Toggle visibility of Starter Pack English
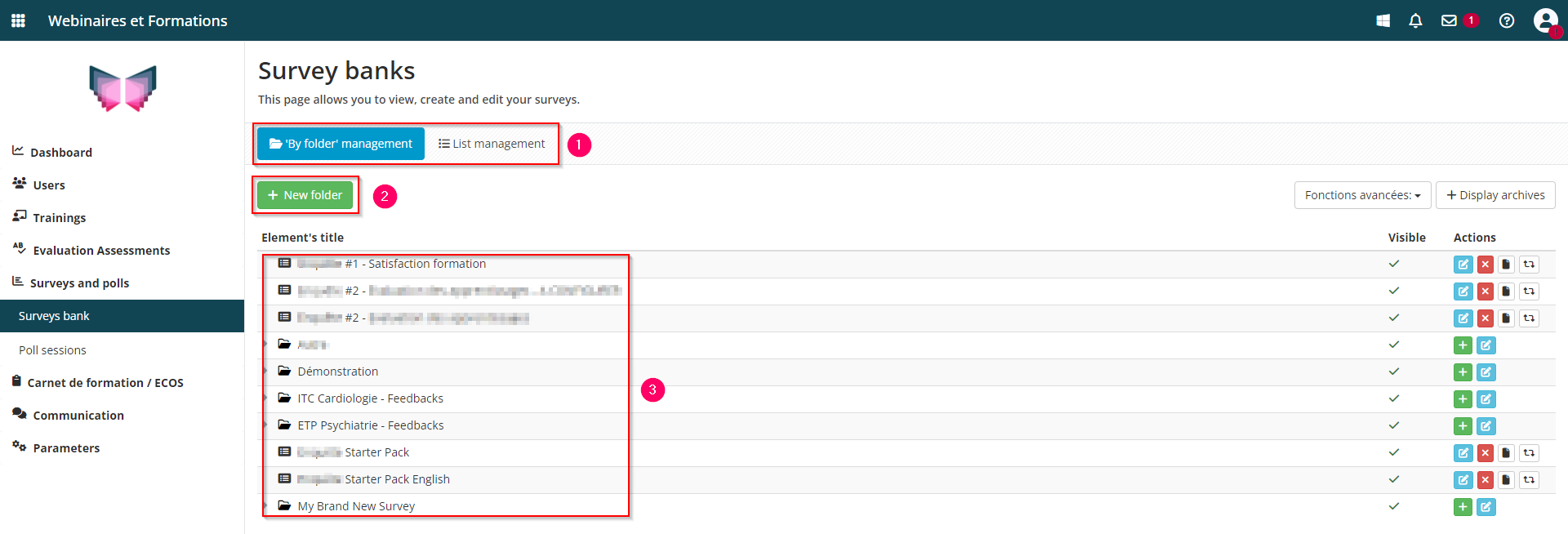1568x534 pixels. click(1394, 479)
